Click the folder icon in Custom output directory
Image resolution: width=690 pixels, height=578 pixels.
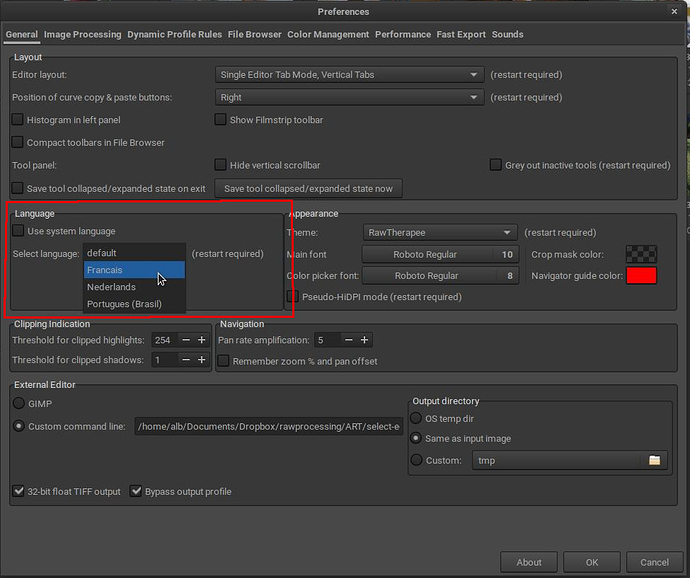(655, 461)
